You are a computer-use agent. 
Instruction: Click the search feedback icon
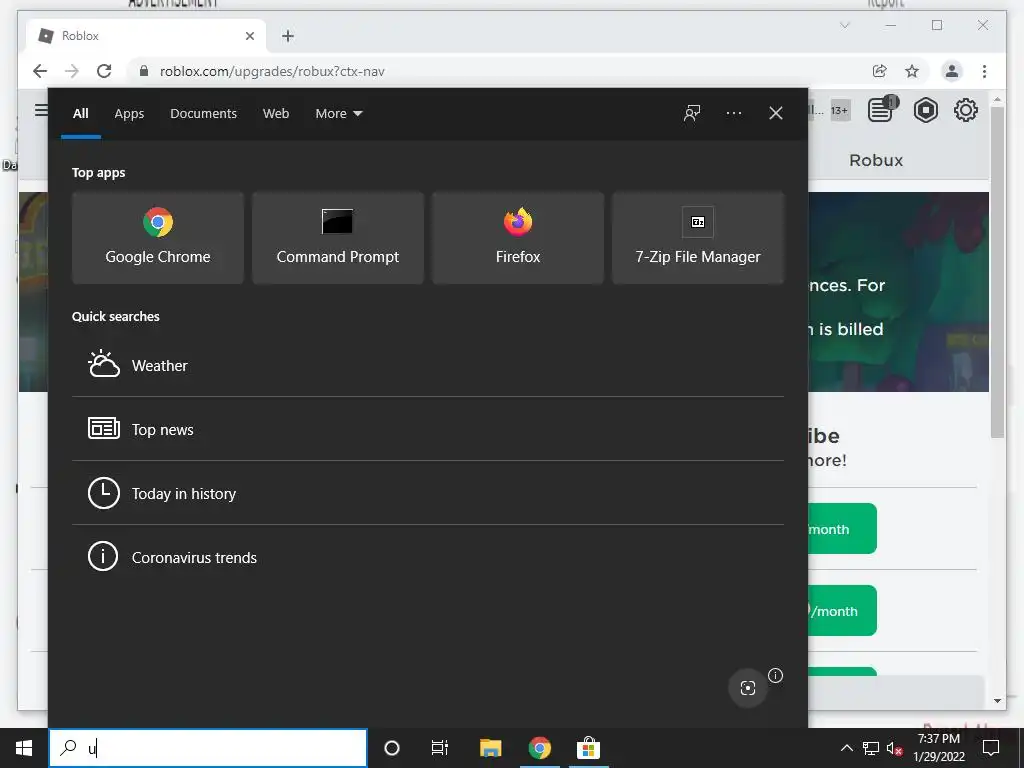pyautogui.click(x=692, y=113)
